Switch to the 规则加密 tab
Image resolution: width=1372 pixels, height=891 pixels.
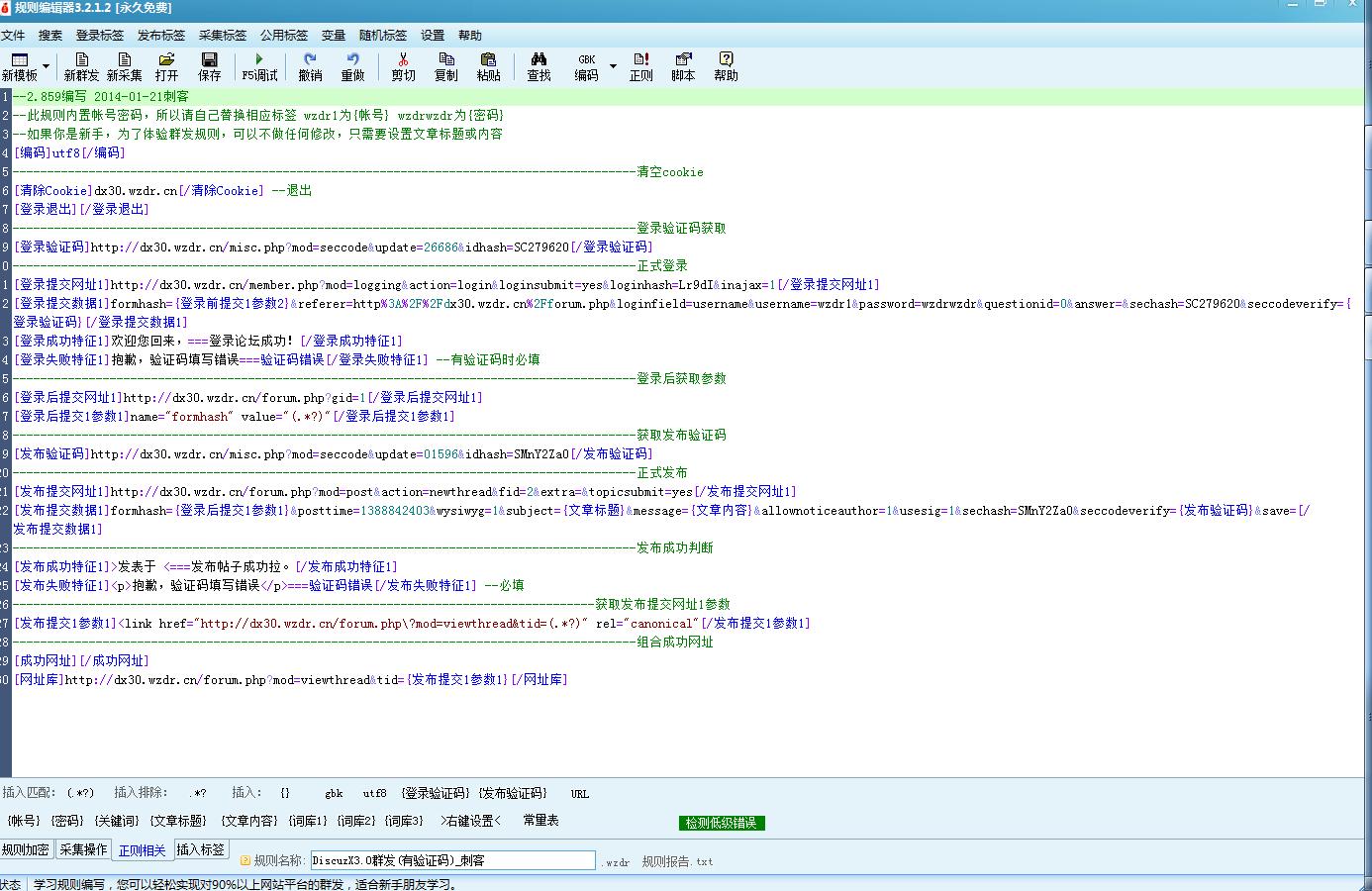tap(26, 849)
